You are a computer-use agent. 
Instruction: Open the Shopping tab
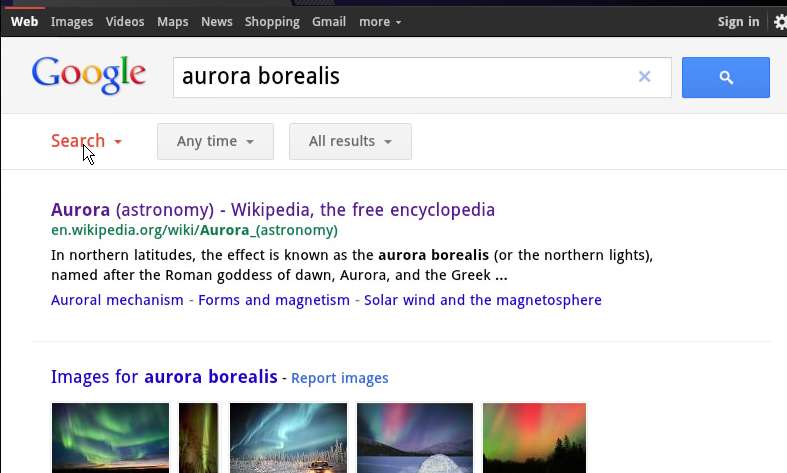[x=272, y=22]
